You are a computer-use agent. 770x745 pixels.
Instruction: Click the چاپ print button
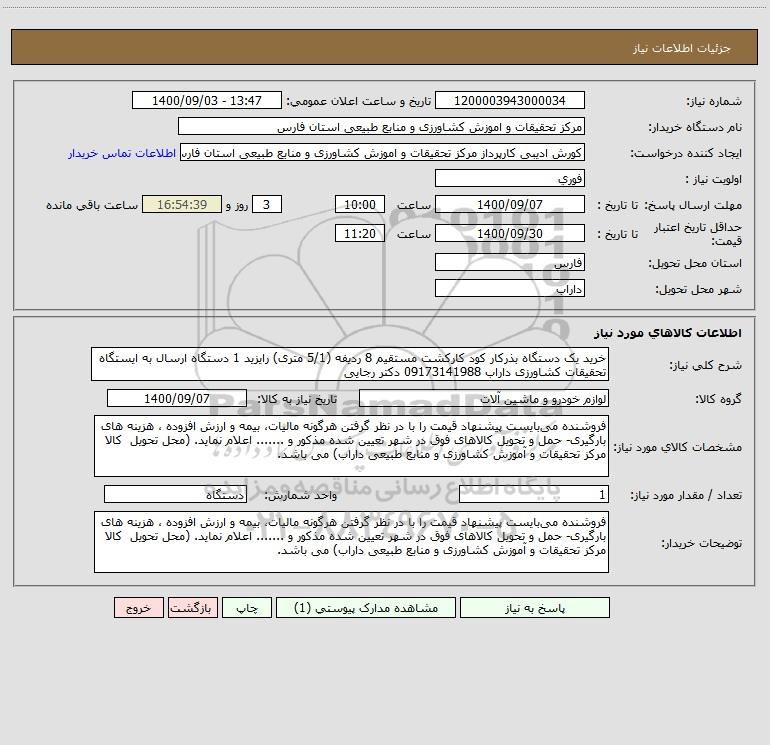pyautogui.click(x=247, y=608)
